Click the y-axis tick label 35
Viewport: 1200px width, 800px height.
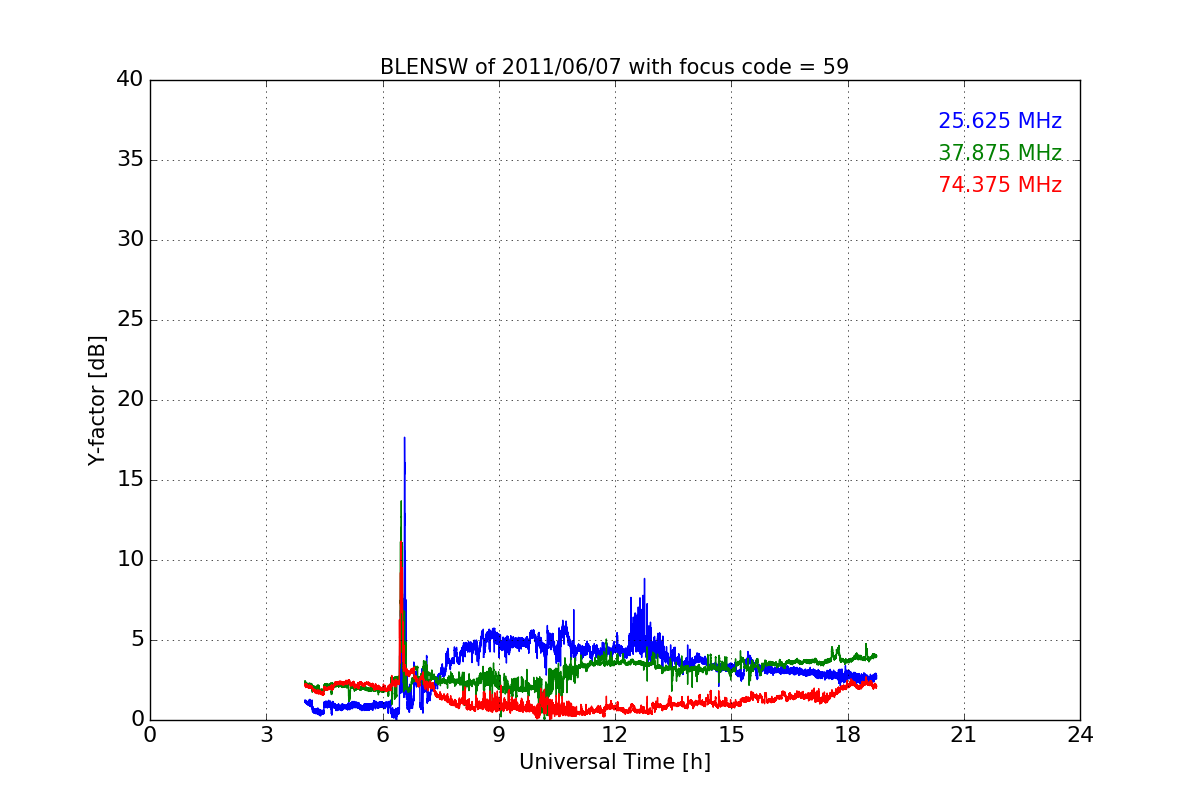pos(130,159)
